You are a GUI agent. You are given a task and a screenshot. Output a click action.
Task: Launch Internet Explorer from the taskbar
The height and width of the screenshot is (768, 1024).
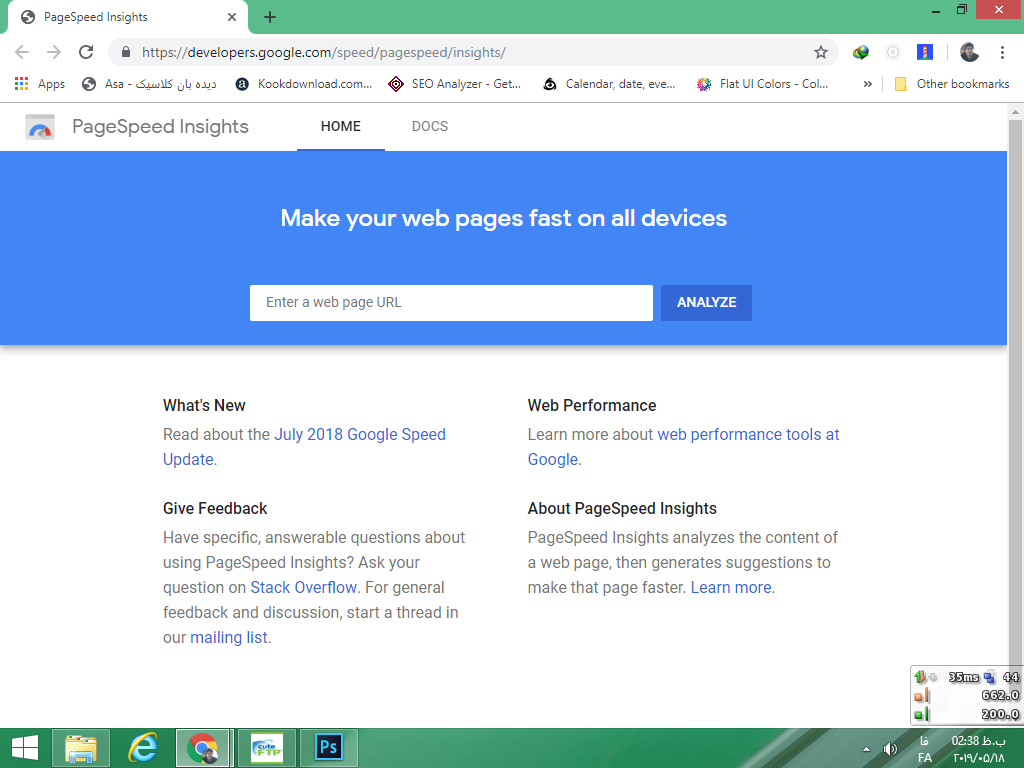(x=142, y=748)
